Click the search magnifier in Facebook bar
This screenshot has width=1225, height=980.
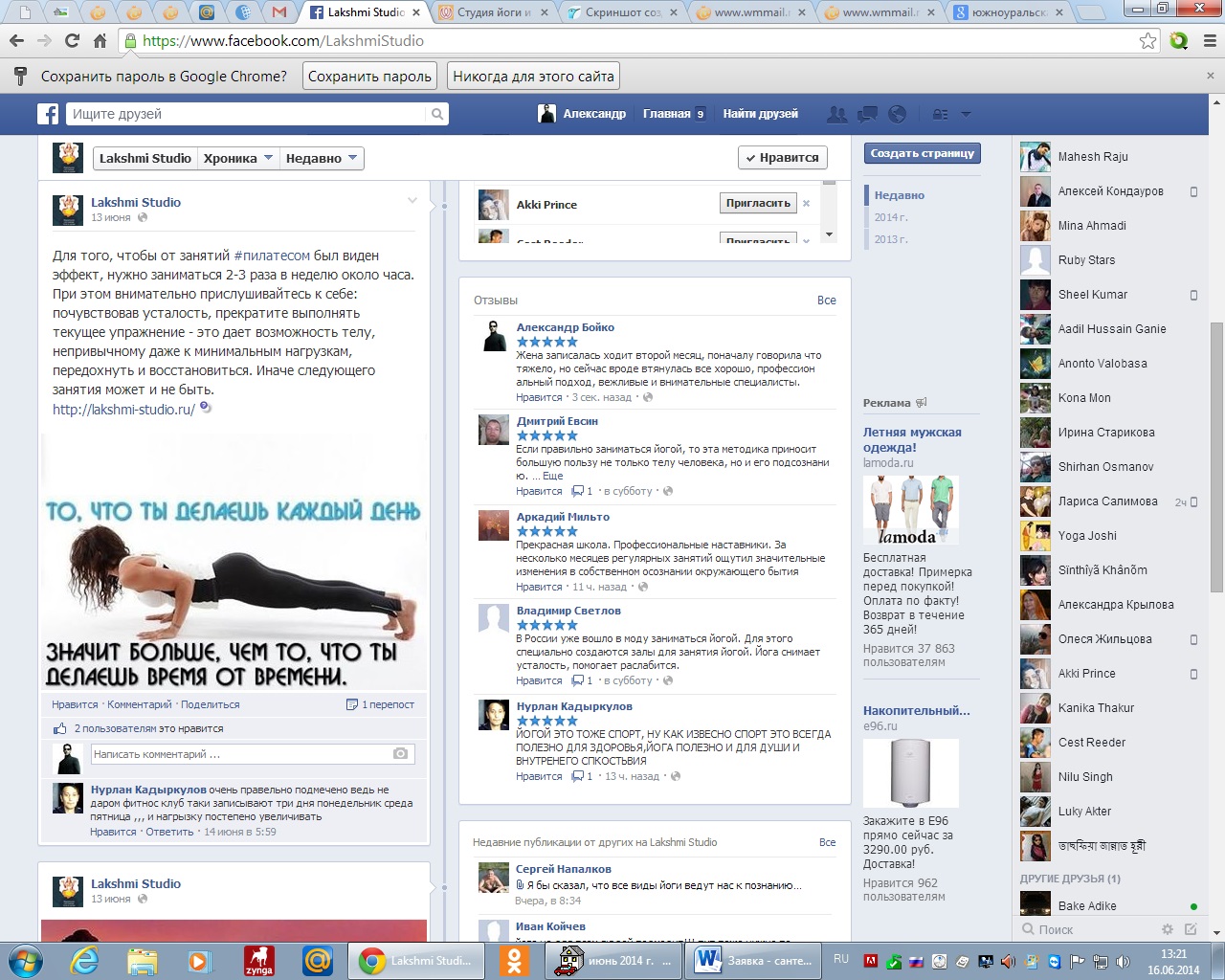tap(437, 114)
